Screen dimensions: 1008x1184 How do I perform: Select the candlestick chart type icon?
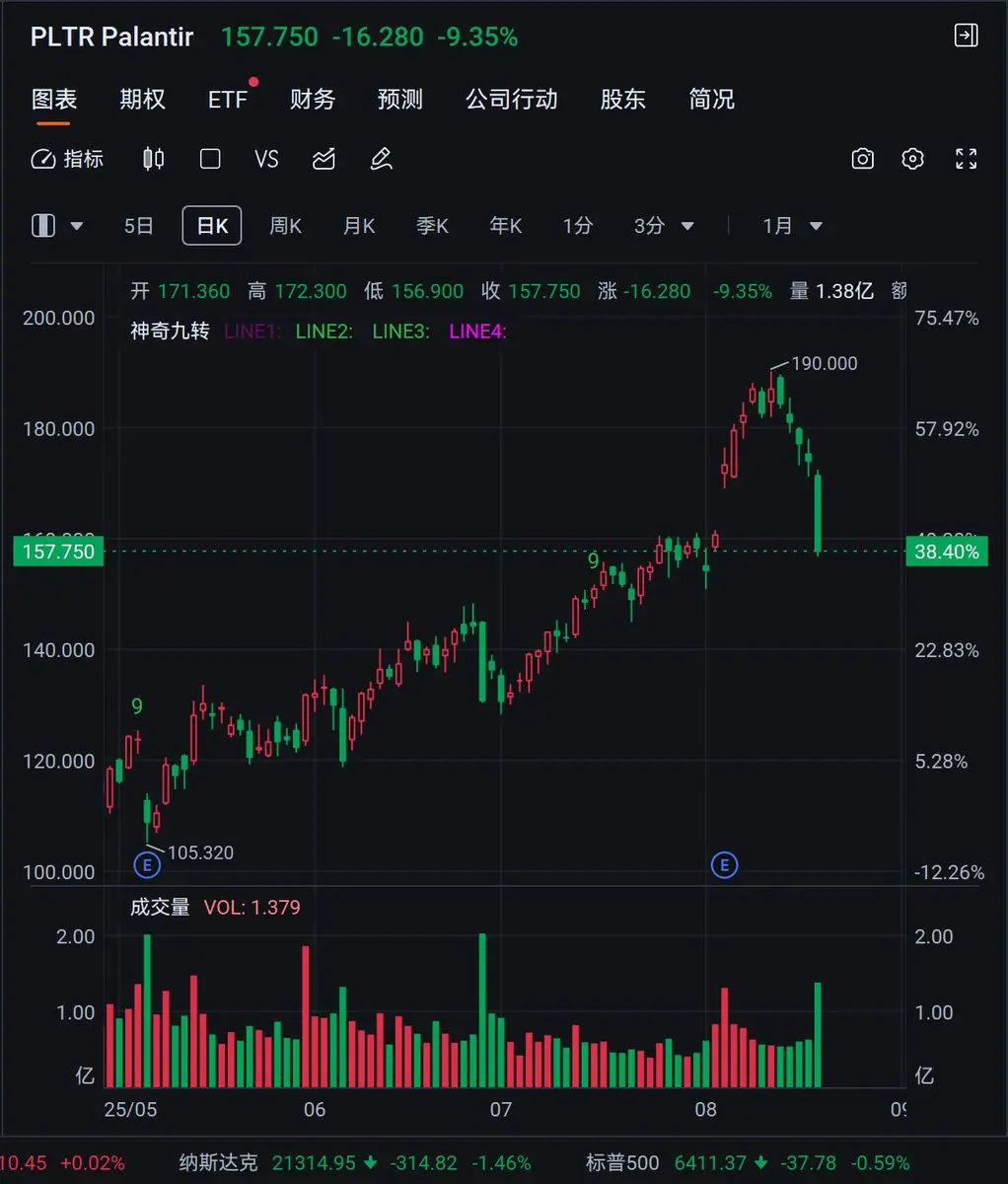click(153, 159)
